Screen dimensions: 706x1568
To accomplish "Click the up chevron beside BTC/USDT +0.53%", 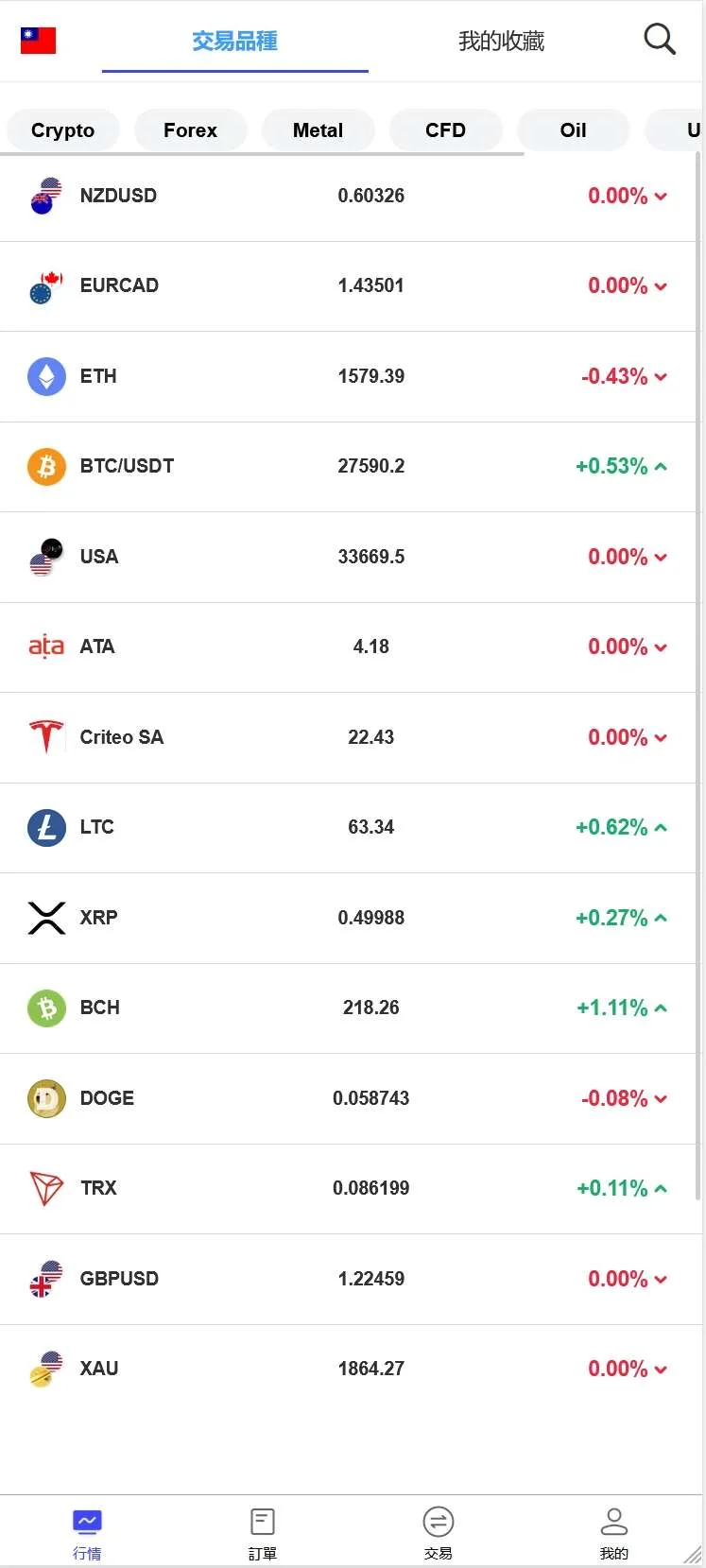I will pos(661,467).
